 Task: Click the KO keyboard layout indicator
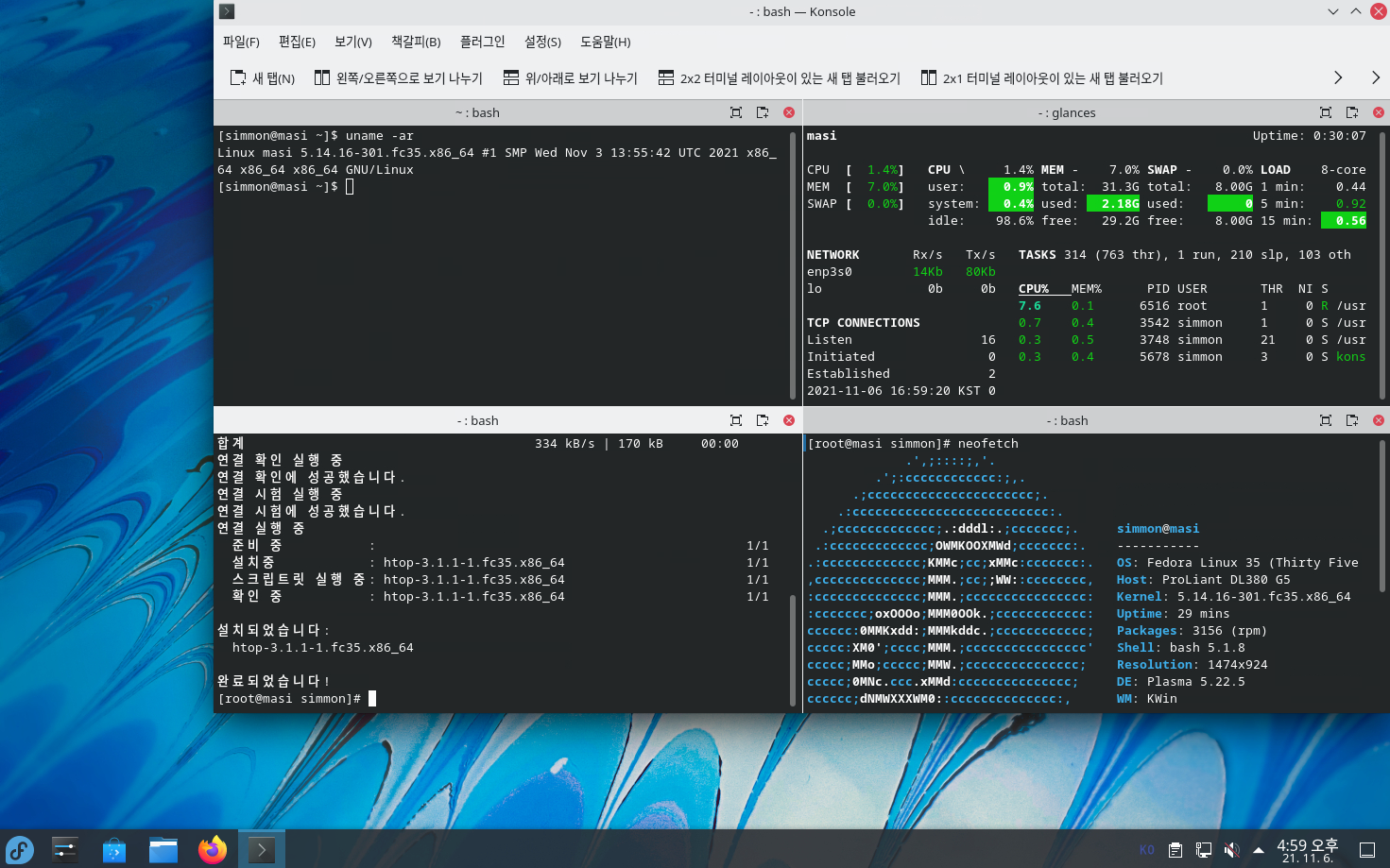[1146, 850]
